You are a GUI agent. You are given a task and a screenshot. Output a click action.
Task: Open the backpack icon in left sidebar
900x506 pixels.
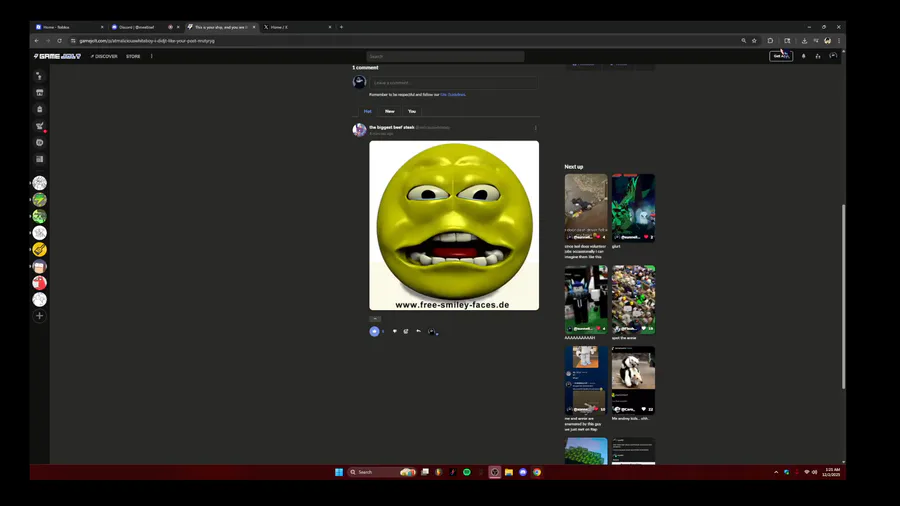pos(40,109)
